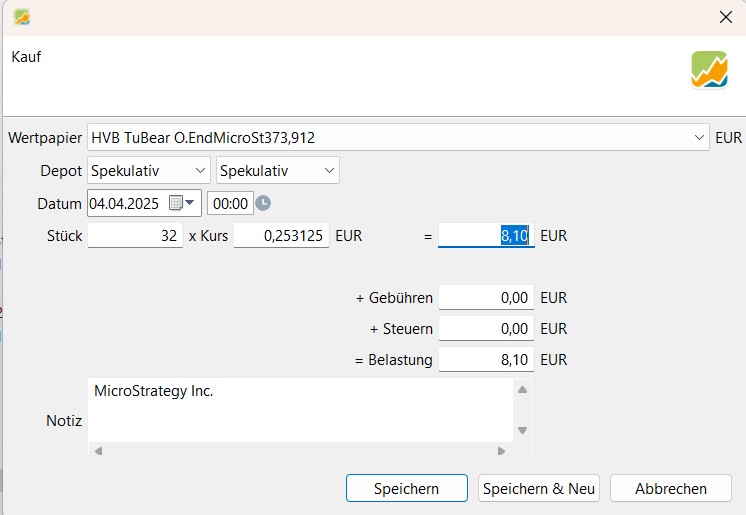The width and height of the screenshot is (746, 515).
Task: Click the Notiz scroll down arrow
Action: click(x=522, y=430)
